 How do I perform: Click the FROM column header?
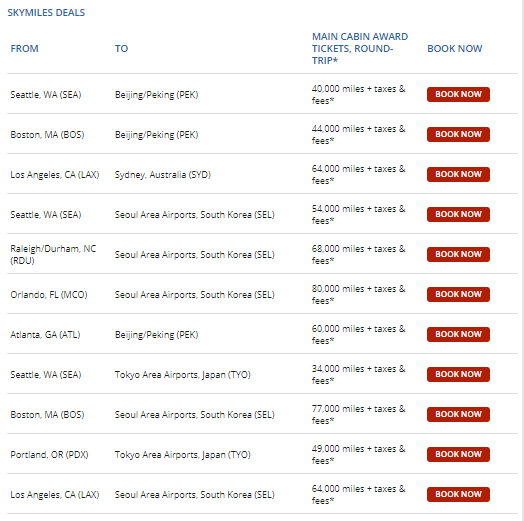point(24,49)
